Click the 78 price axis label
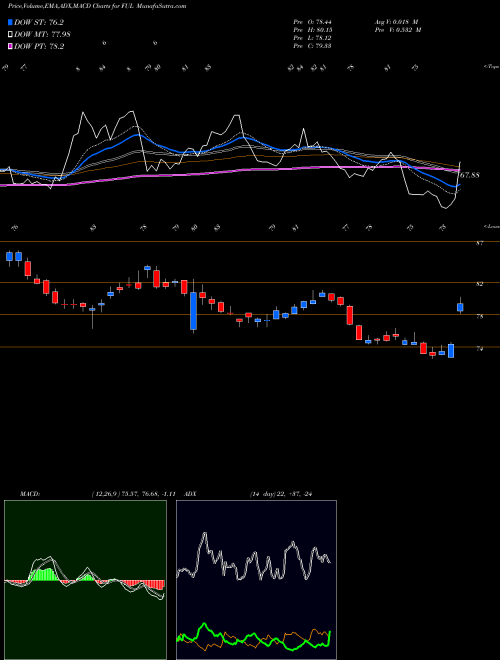The height and width of the screenshot is (660, 500). (x=479, y=316)
